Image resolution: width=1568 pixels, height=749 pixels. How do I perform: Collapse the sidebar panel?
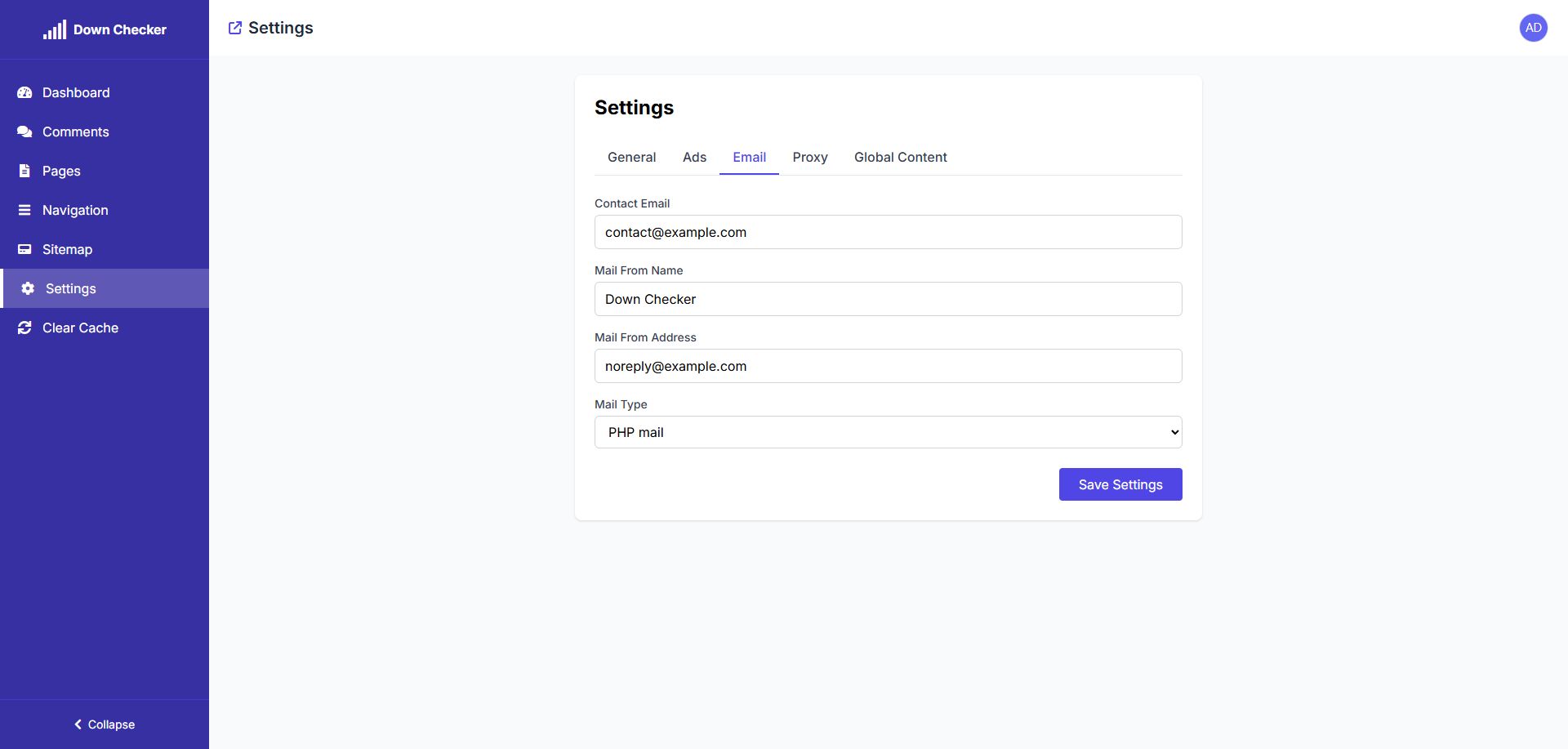click(x=105, y=724)
